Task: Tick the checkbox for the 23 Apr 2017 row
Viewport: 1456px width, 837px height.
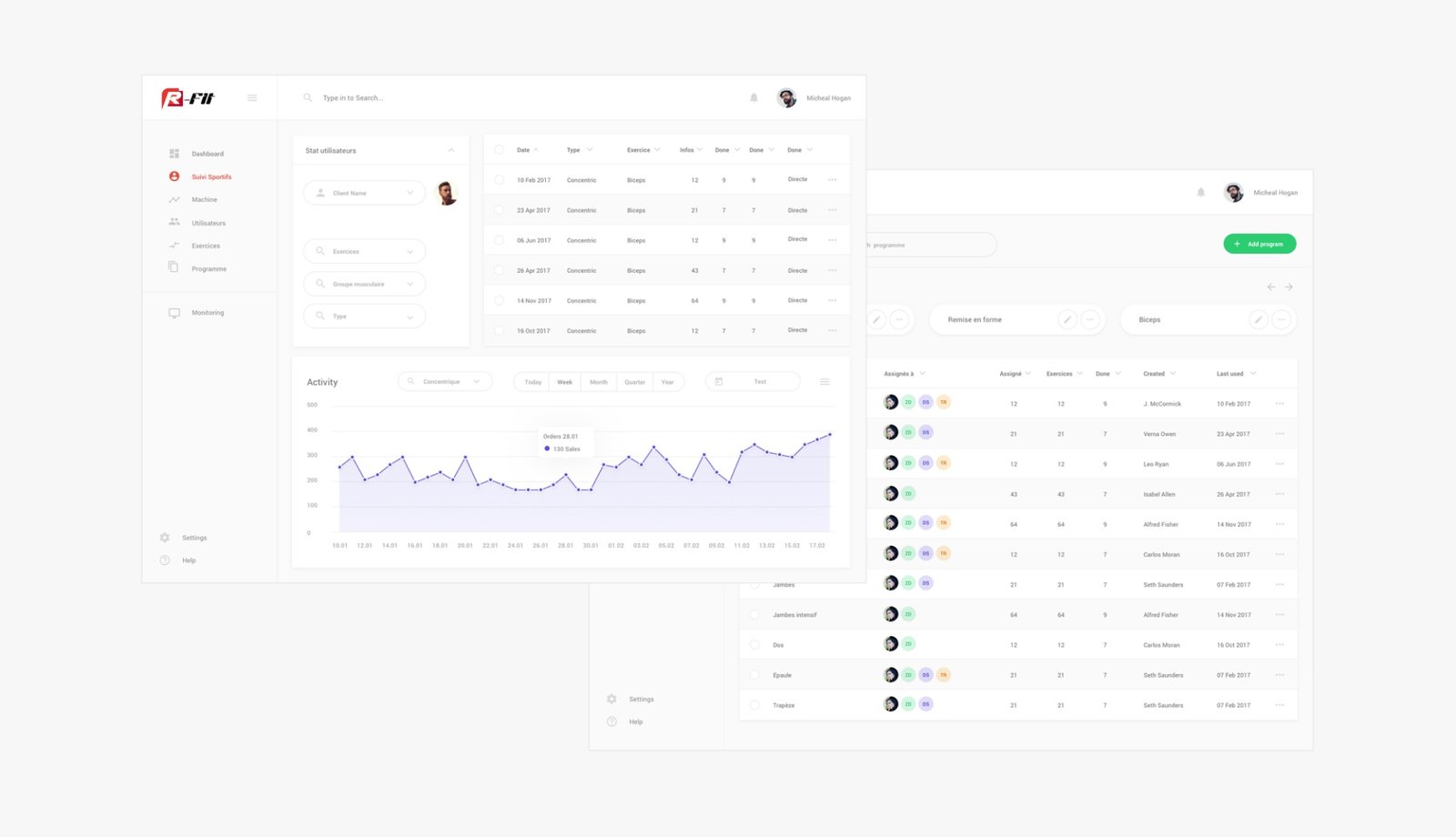Action: click(x=499, y=210)
